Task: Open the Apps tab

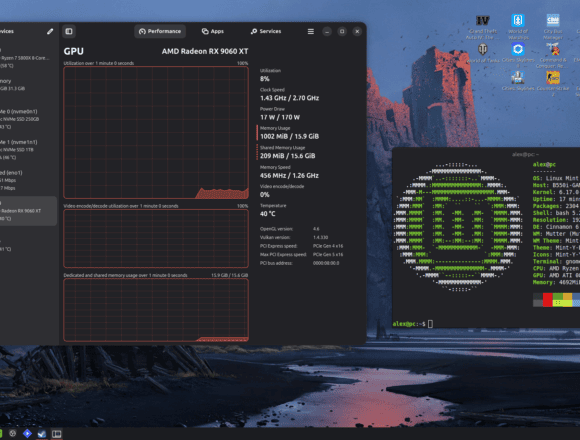Action: (213, 31)
